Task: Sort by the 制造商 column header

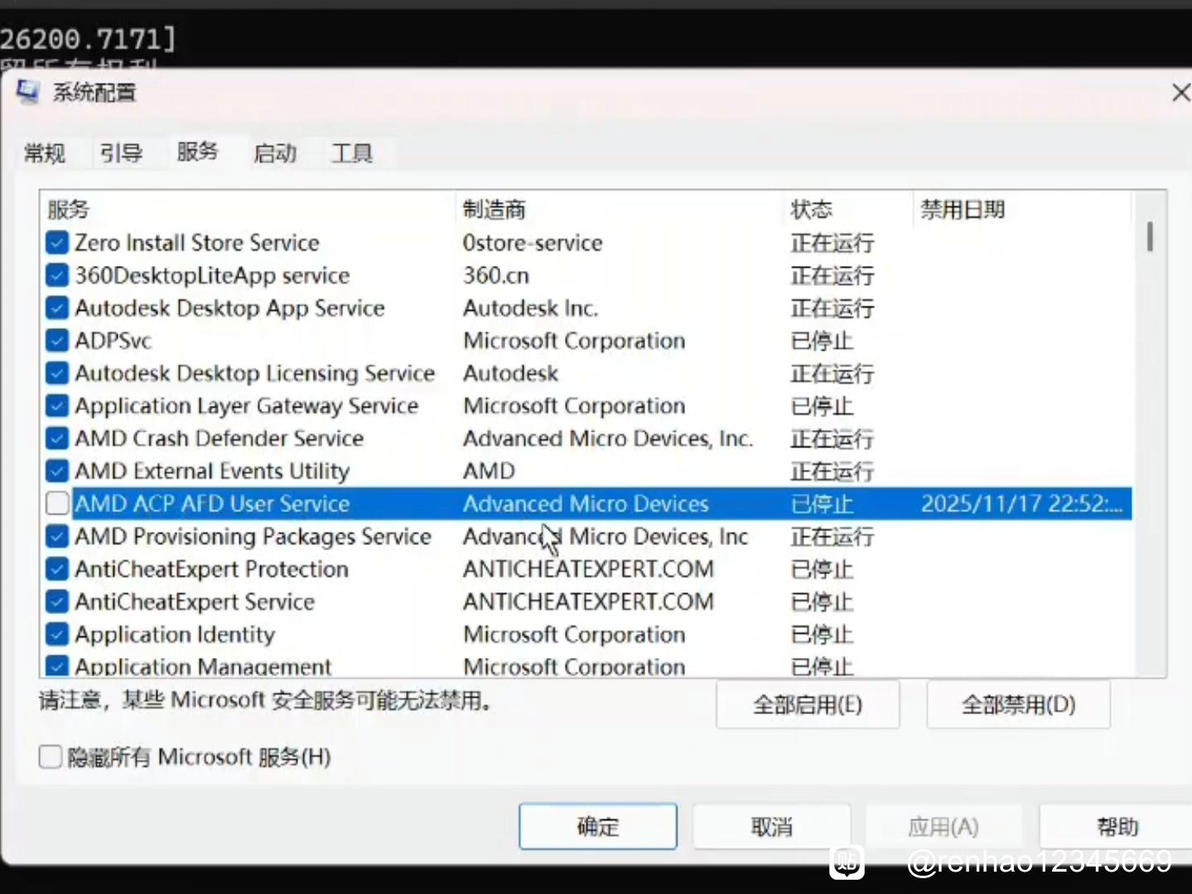Action: 619,209
